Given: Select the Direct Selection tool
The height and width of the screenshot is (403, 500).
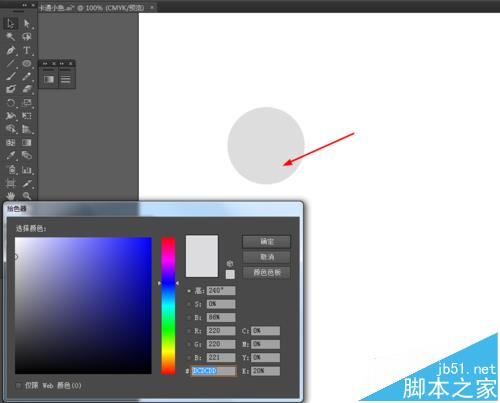Looking at the screenshot, I should pyautogui.click(x=27, y=24).
